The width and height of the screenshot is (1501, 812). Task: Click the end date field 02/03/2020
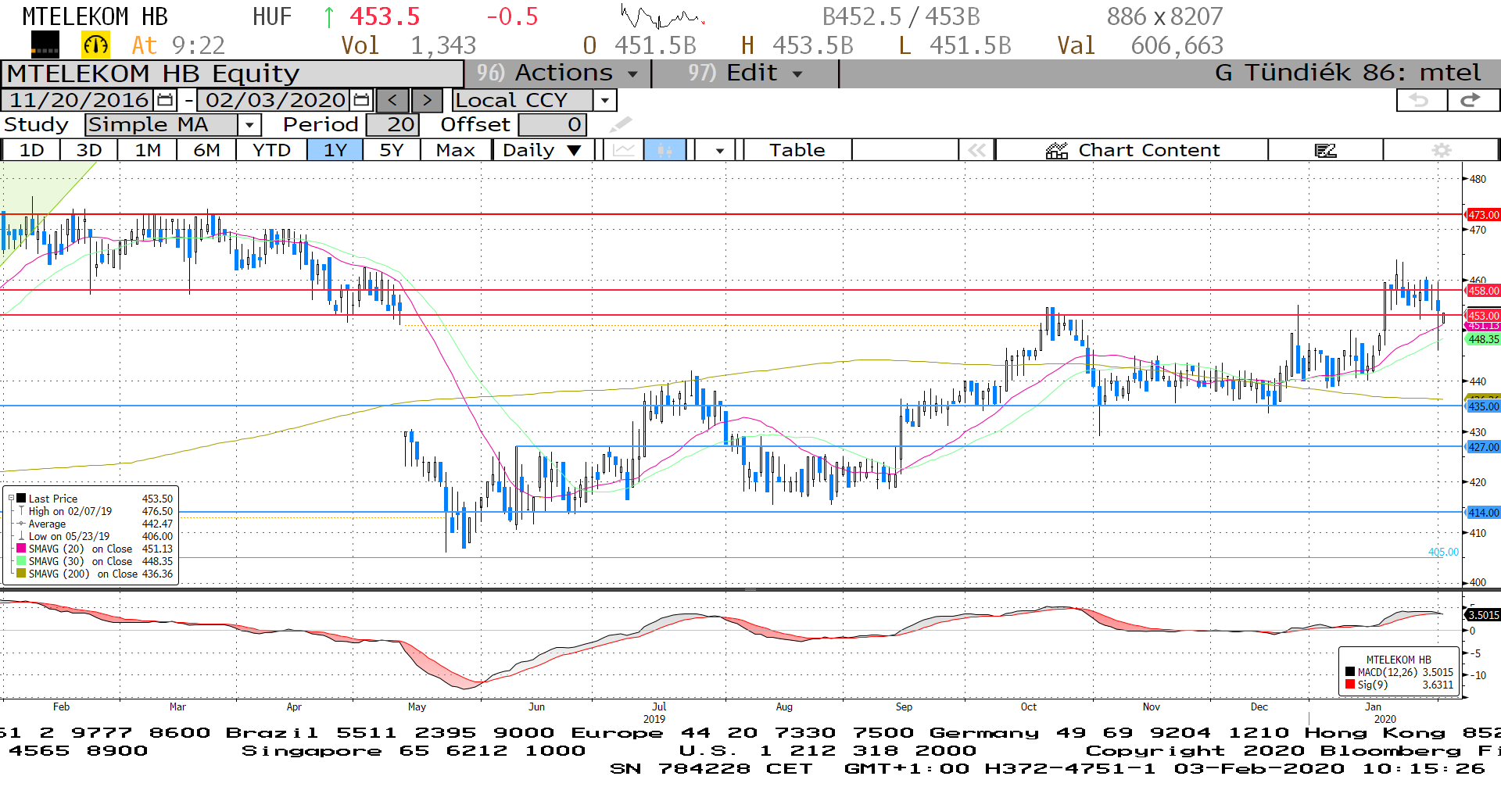(275, 100)
